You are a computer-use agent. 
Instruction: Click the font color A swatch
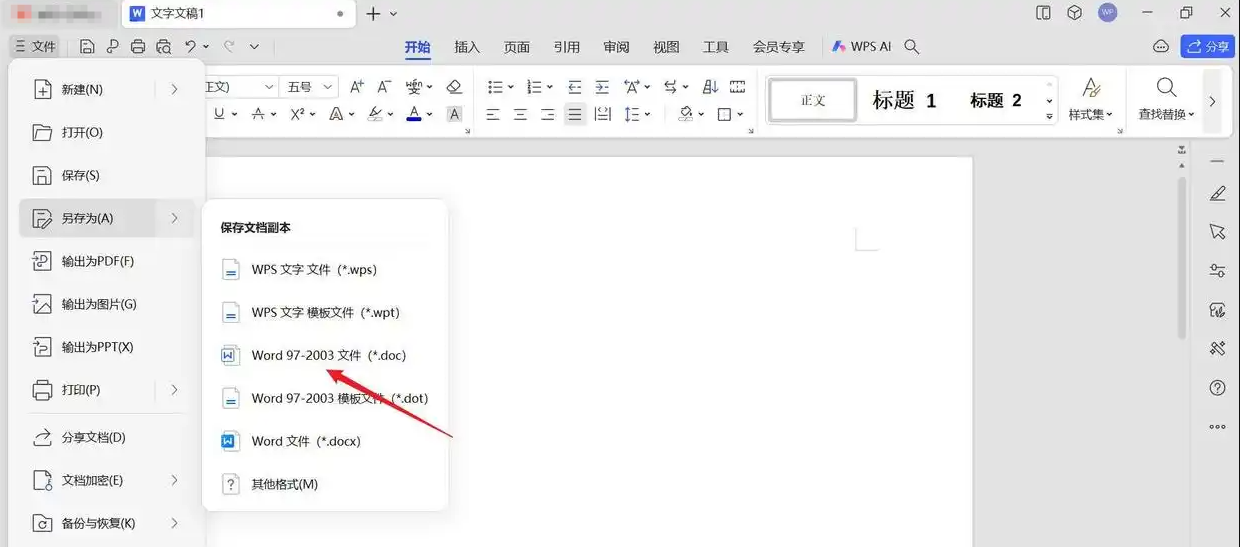[x=414, y=114]
